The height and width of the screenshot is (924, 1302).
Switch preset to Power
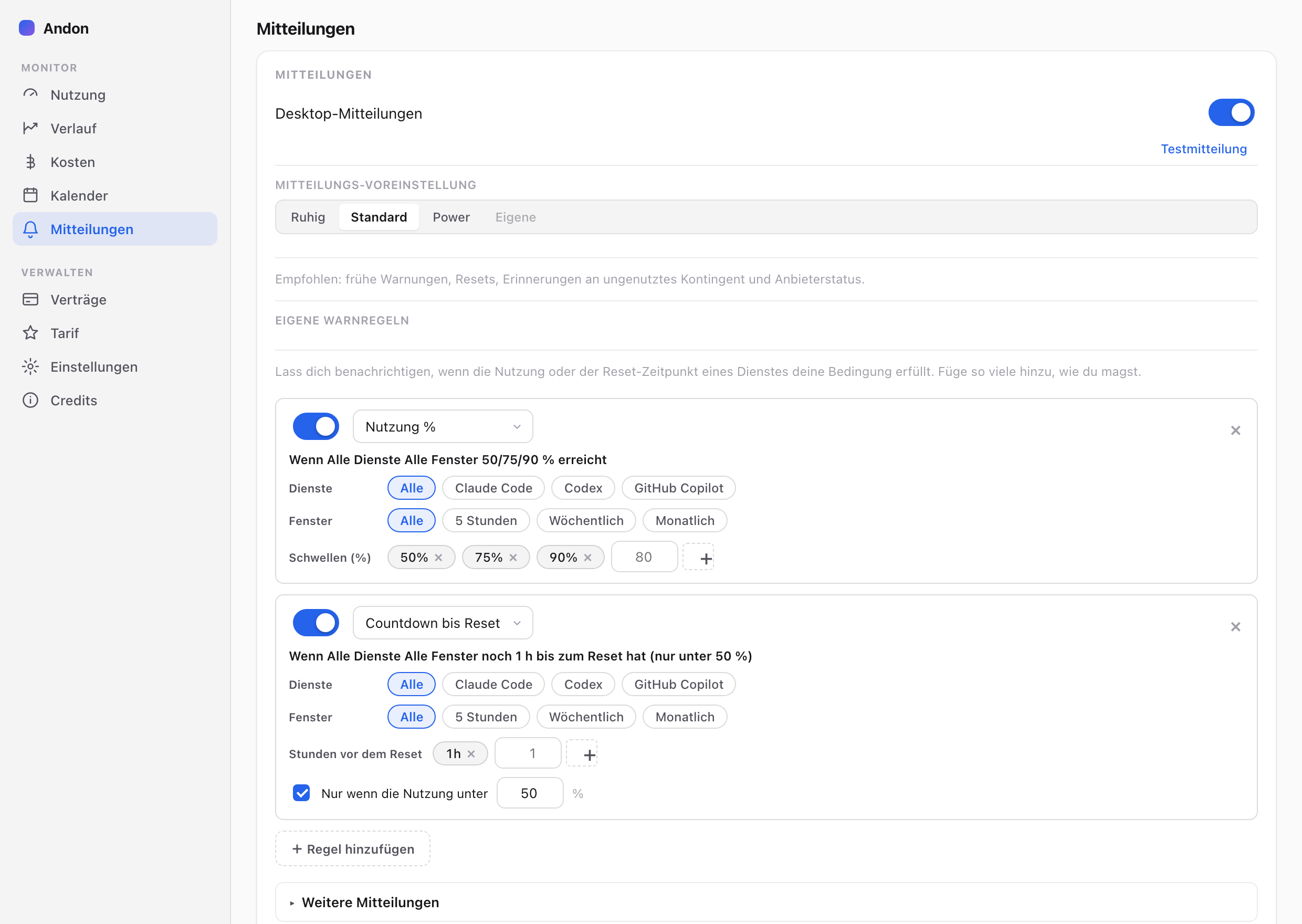(x=451, y=217)
